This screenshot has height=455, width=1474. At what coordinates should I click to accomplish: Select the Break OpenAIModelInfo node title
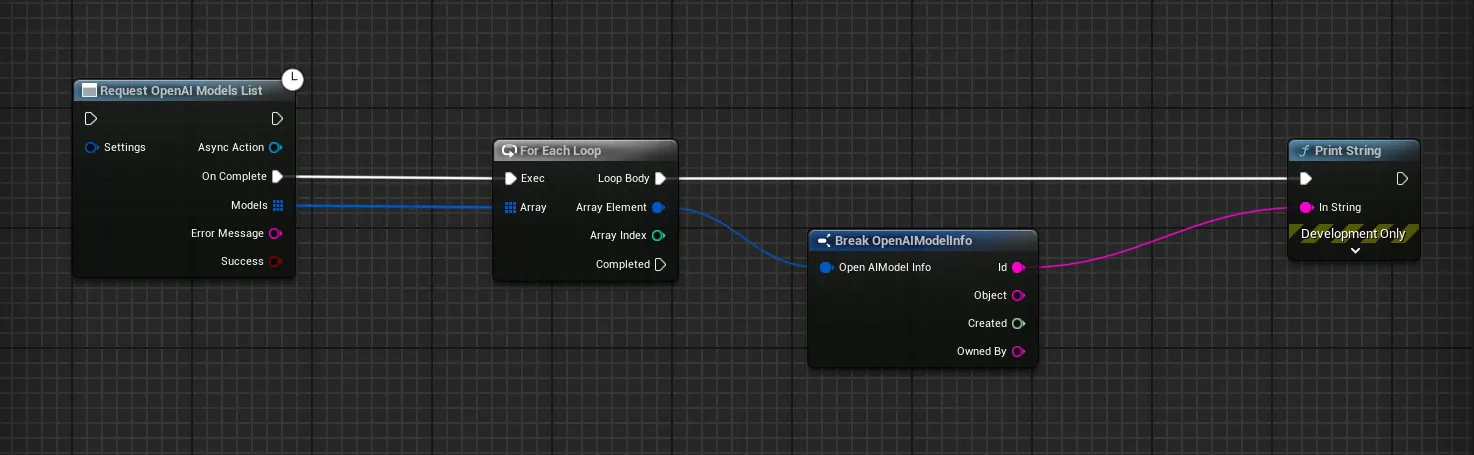[x=903, y=241]
